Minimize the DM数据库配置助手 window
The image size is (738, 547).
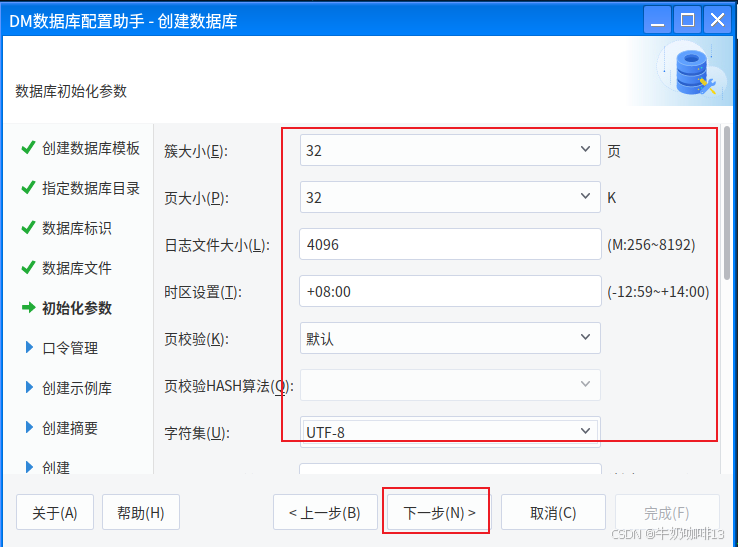[x=658, y=20]
